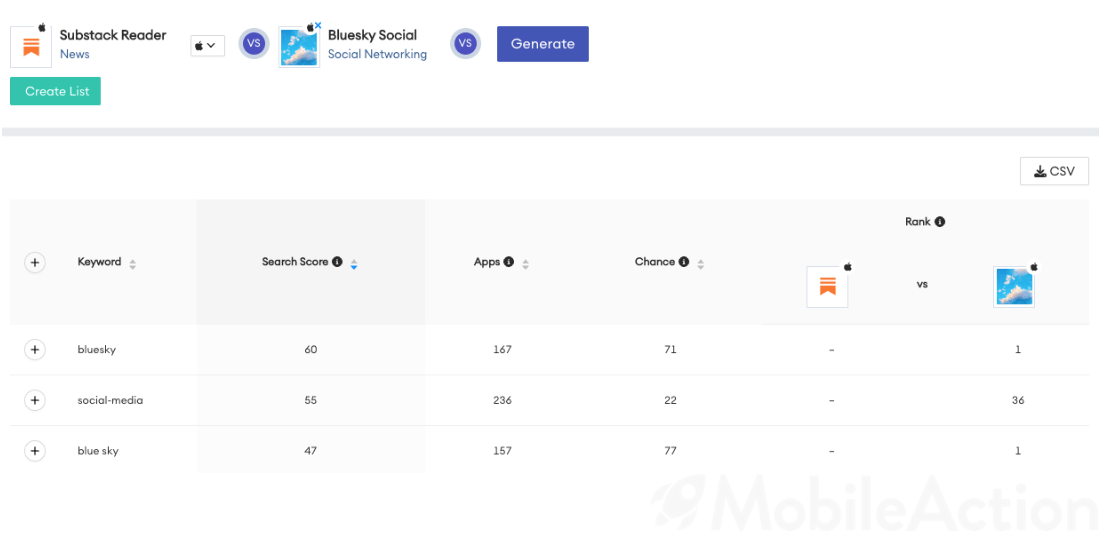Click the Substack Reader app icon in header

tap(31, 47)
